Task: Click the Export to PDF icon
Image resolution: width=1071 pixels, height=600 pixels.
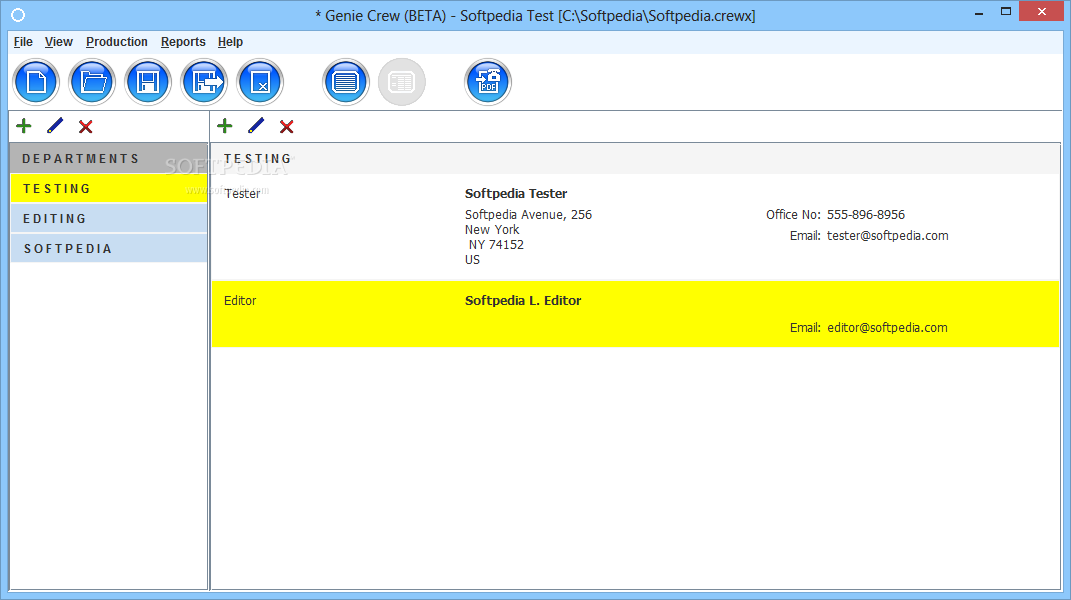Action: tap(488, 83)
